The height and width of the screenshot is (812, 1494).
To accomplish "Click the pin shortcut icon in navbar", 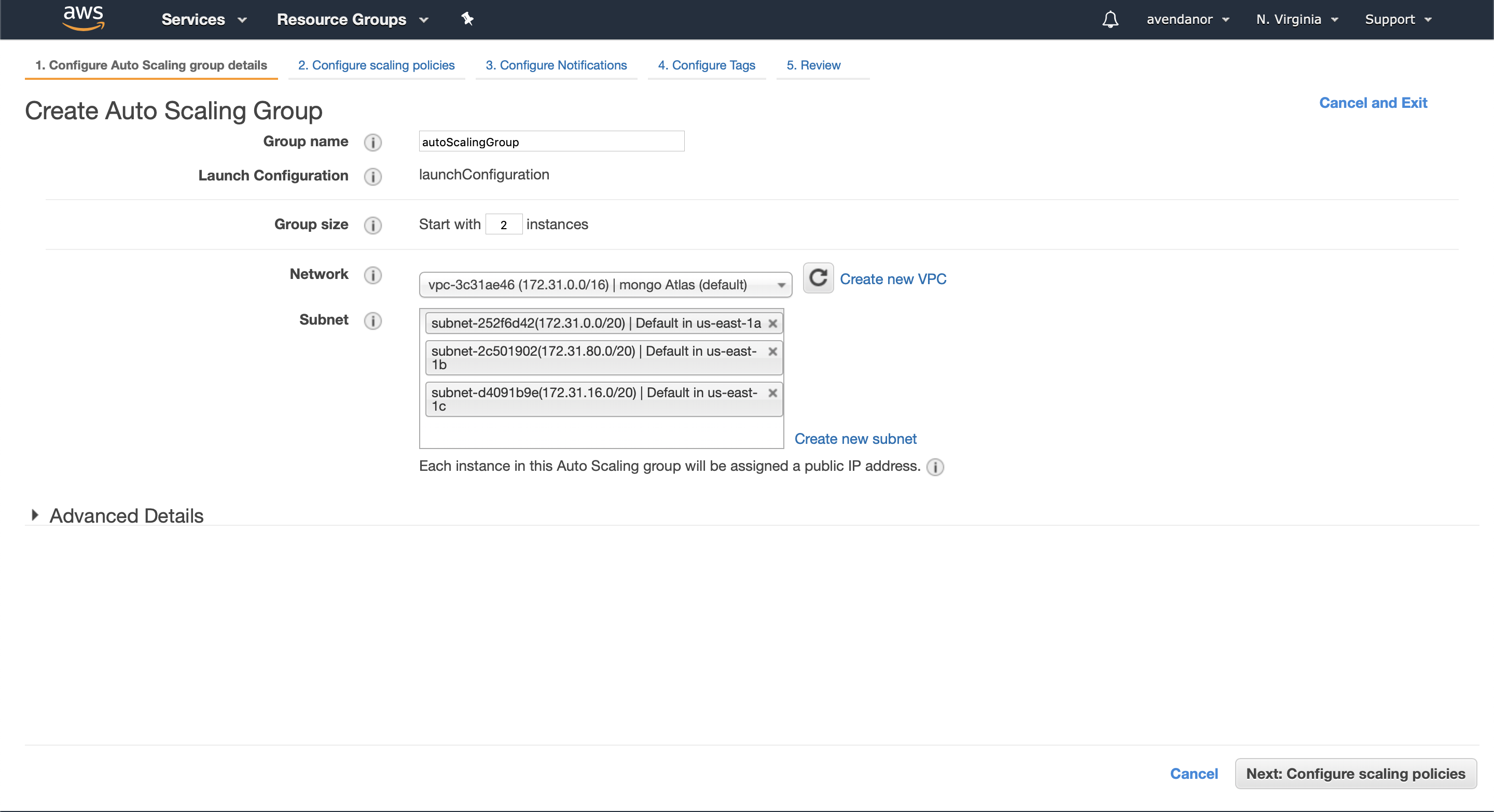I will (x=467, y=19).
